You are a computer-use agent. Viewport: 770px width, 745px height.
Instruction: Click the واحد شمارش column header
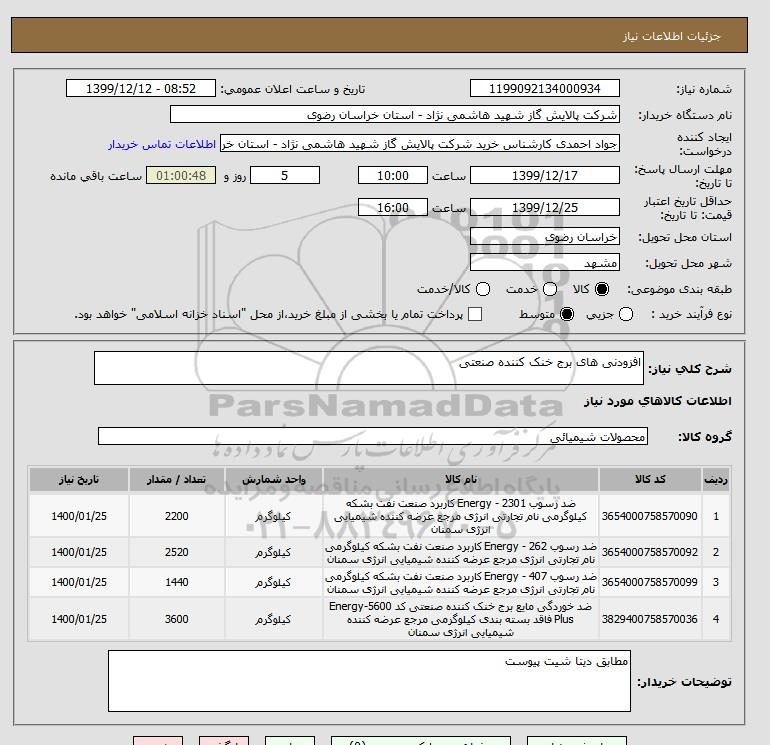(x=274, y=479)
